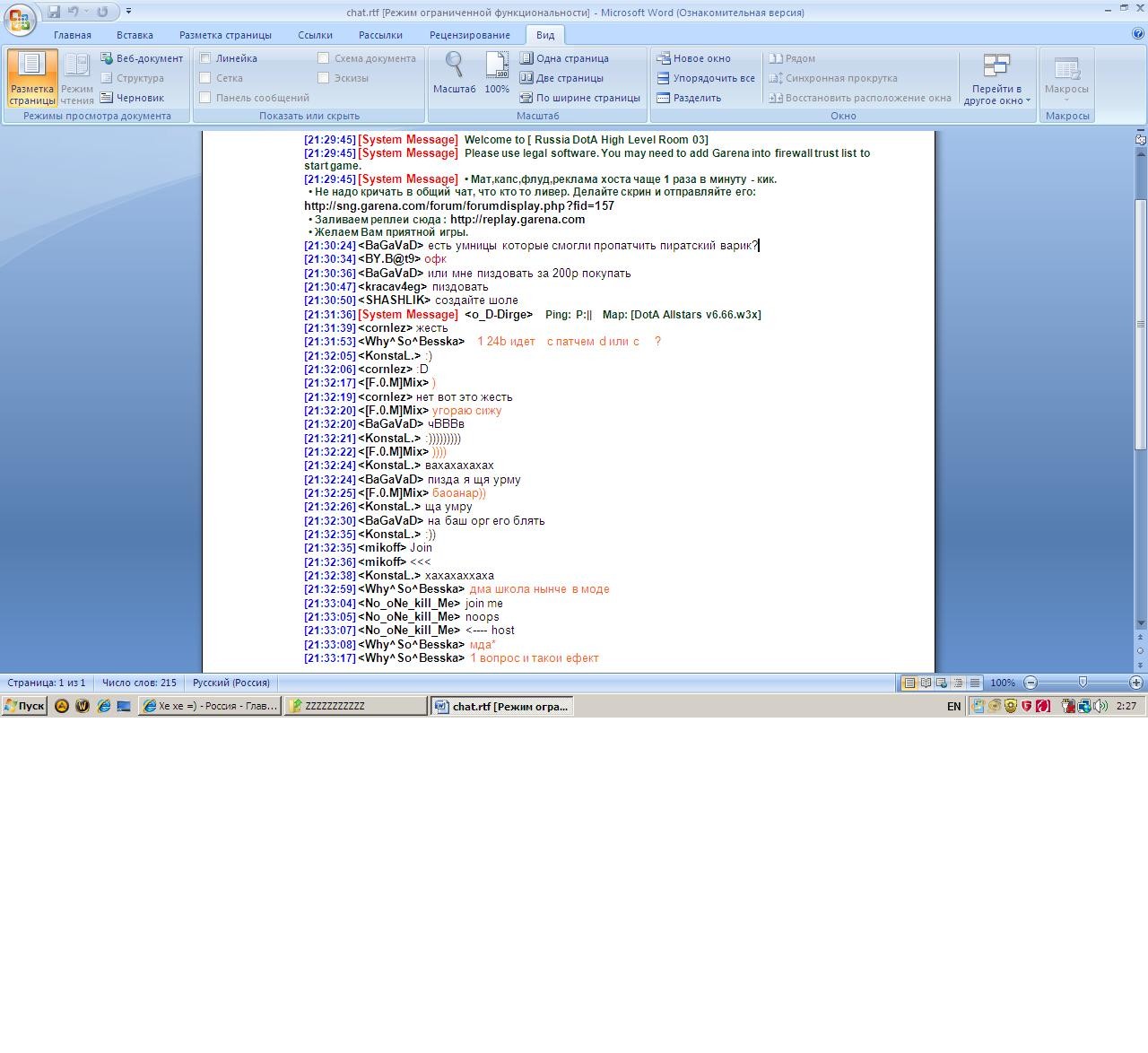Open the Макросы dropdown
The height and width of the screenshot is (1053, 1148).
coord(1066,80)
